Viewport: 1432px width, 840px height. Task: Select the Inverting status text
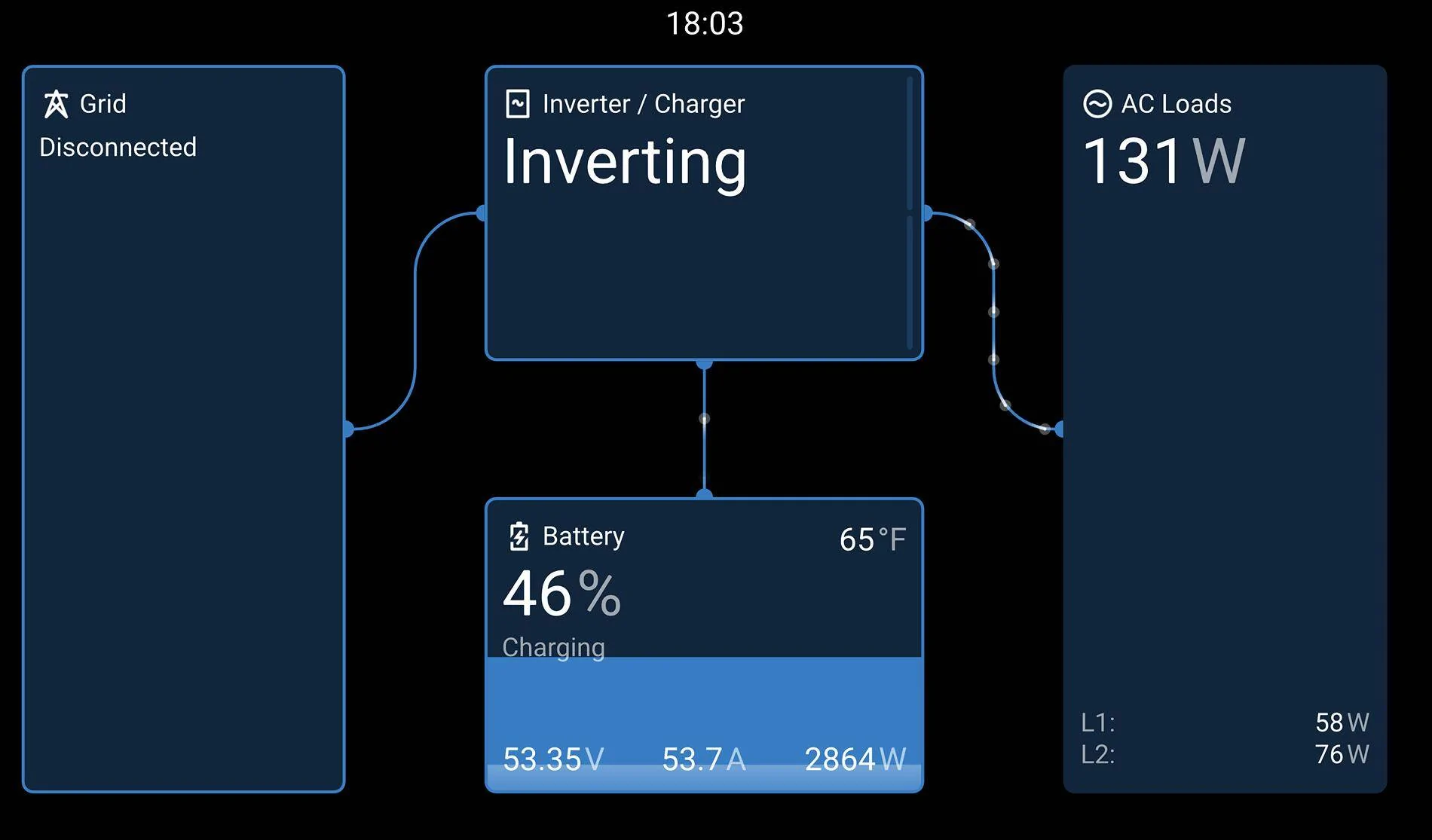tap(624, 162)
